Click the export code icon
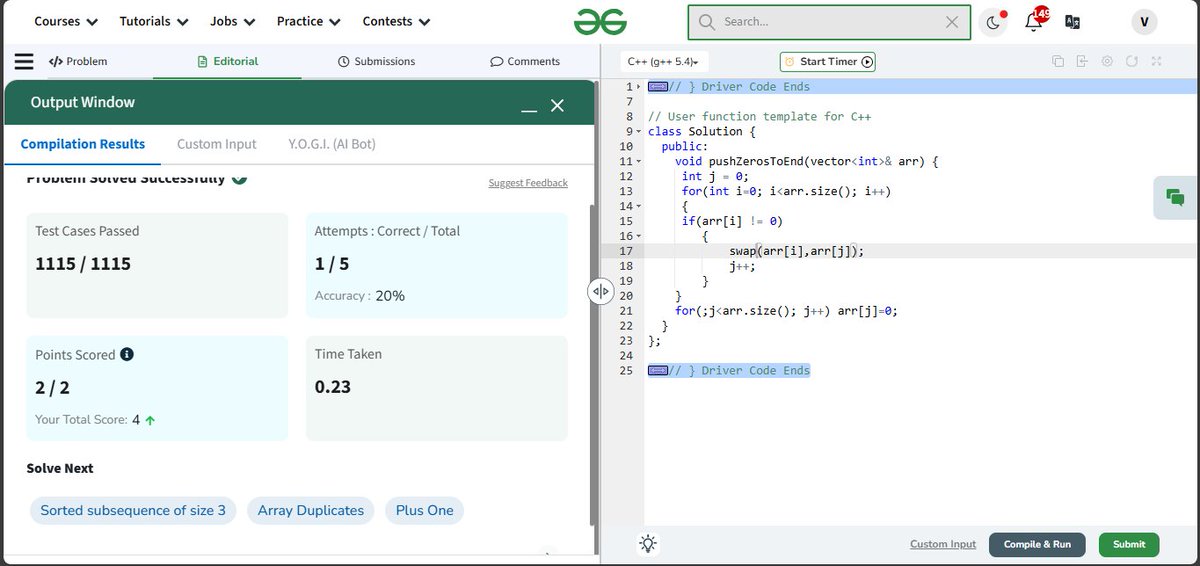The width and height of the screenshot is (1200, 566). click(1082, 61)
